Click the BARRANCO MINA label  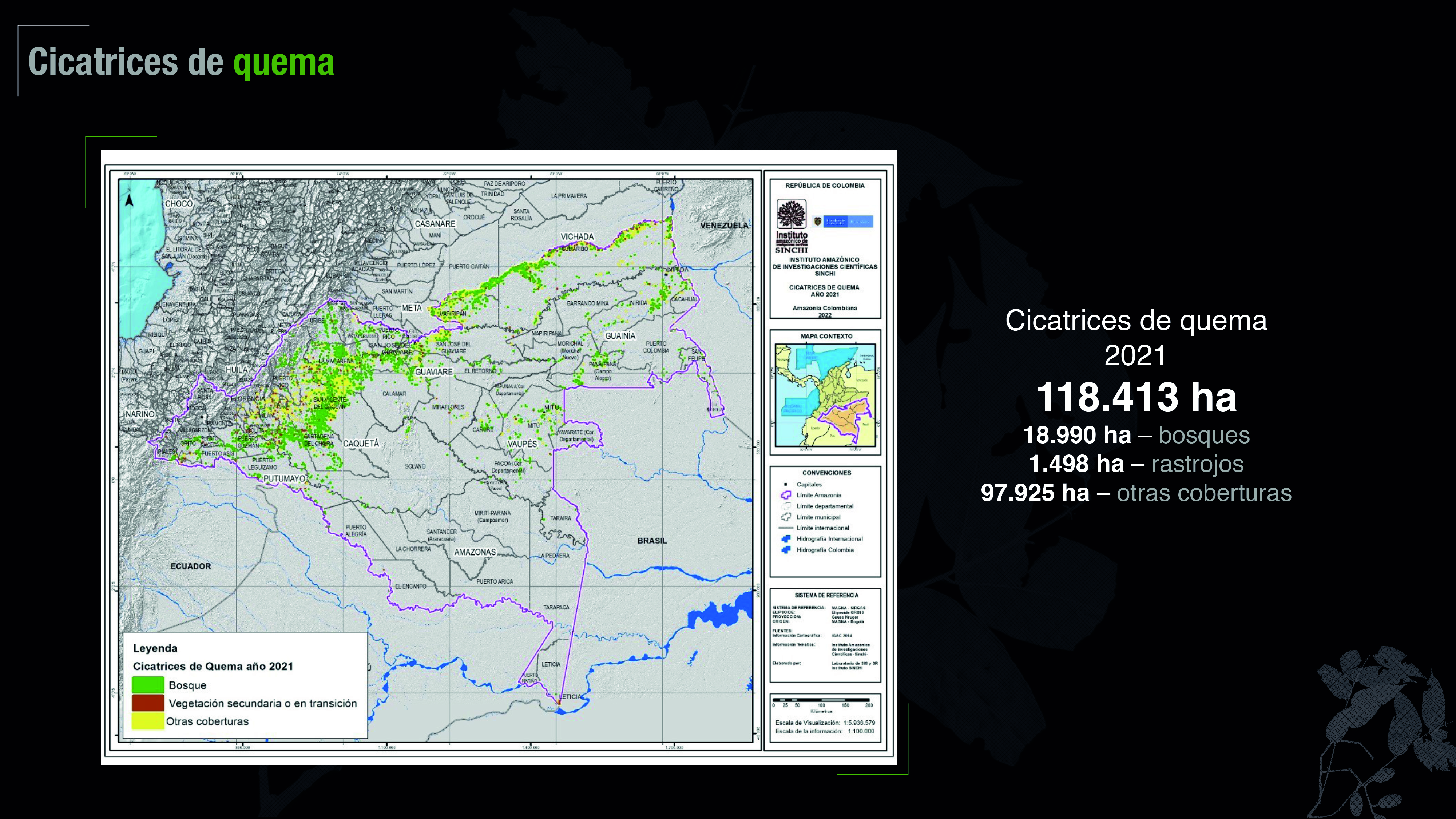point(588,303)
